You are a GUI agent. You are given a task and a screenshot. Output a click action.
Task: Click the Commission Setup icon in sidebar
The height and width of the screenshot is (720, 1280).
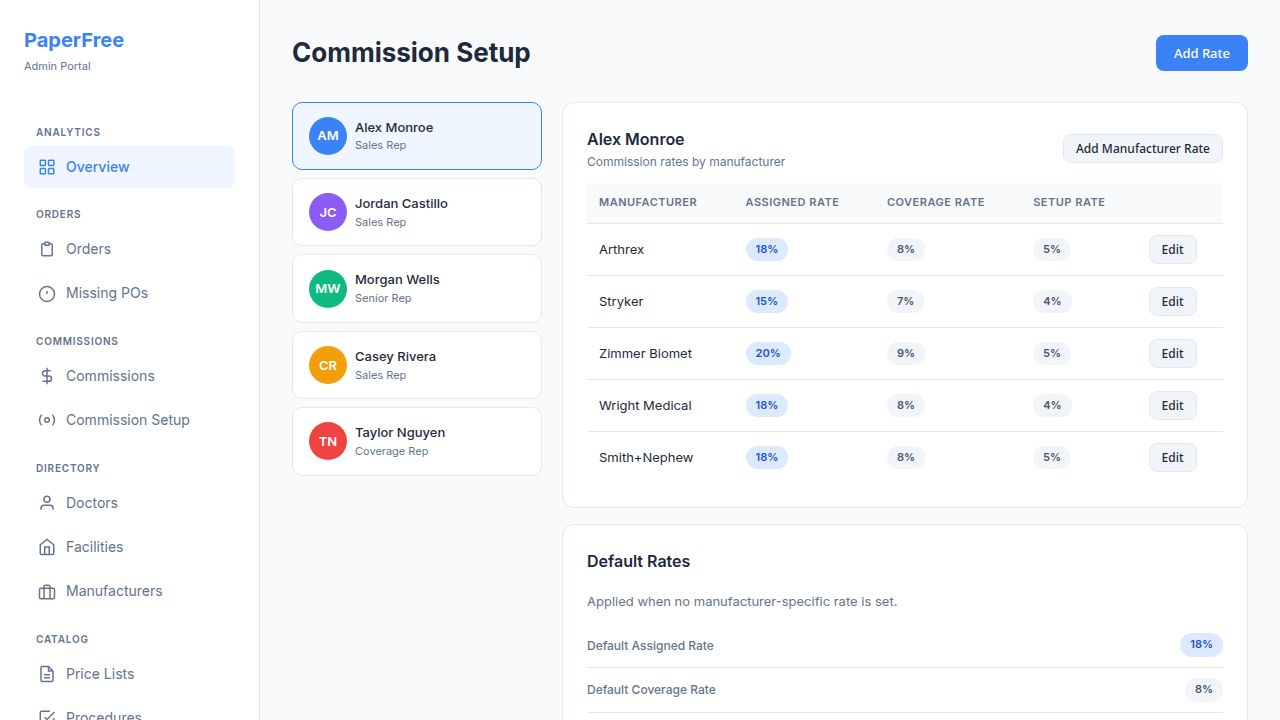point(47,420)
